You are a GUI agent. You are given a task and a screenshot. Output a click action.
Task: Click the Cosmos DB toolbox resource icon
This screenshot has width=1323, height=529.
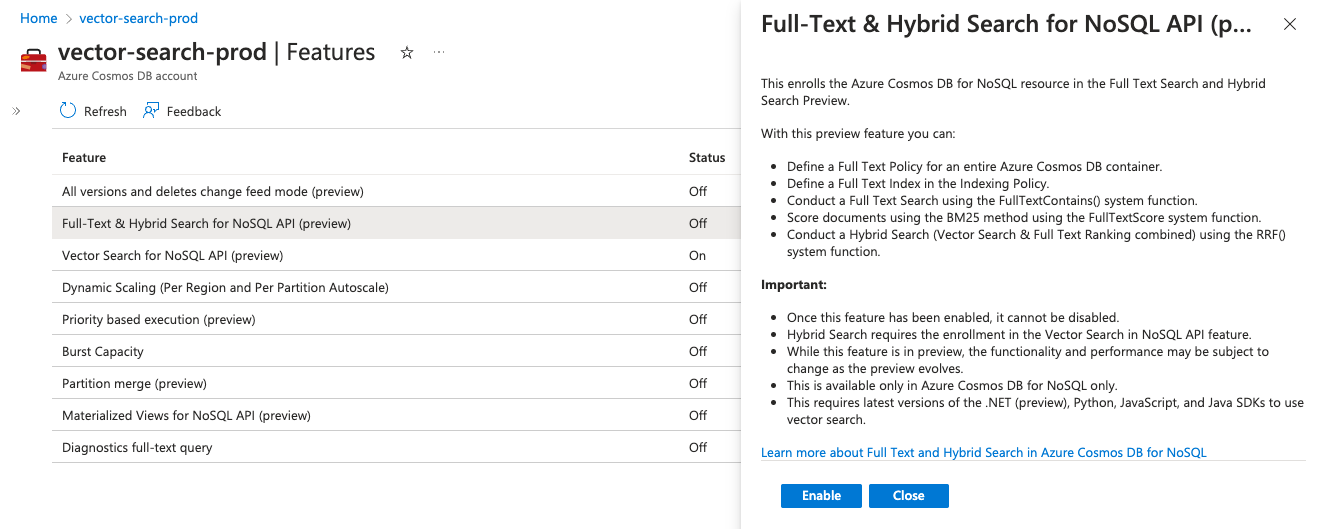33,60
